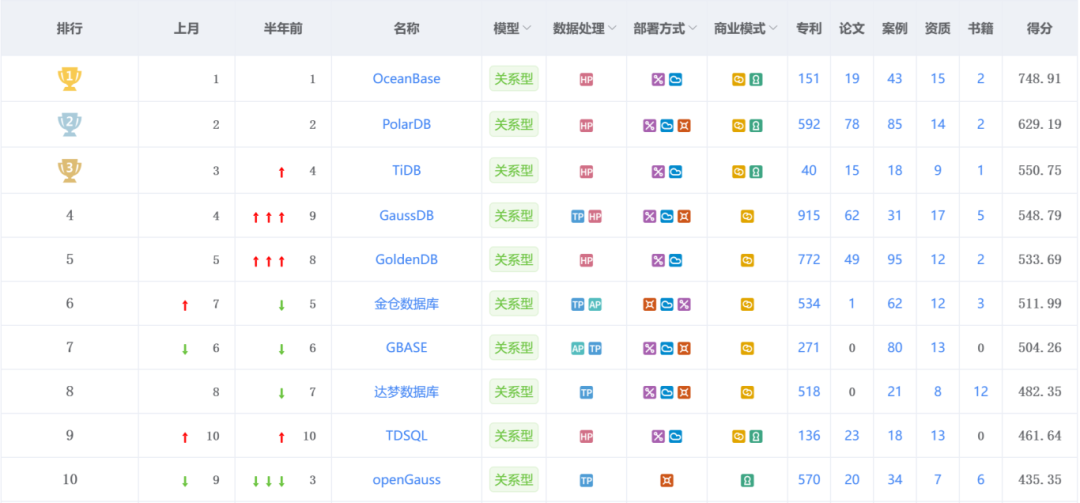Click the bronze third-place trophy icon
This screenshot has height=503, width=1080.
coord(69,170)
